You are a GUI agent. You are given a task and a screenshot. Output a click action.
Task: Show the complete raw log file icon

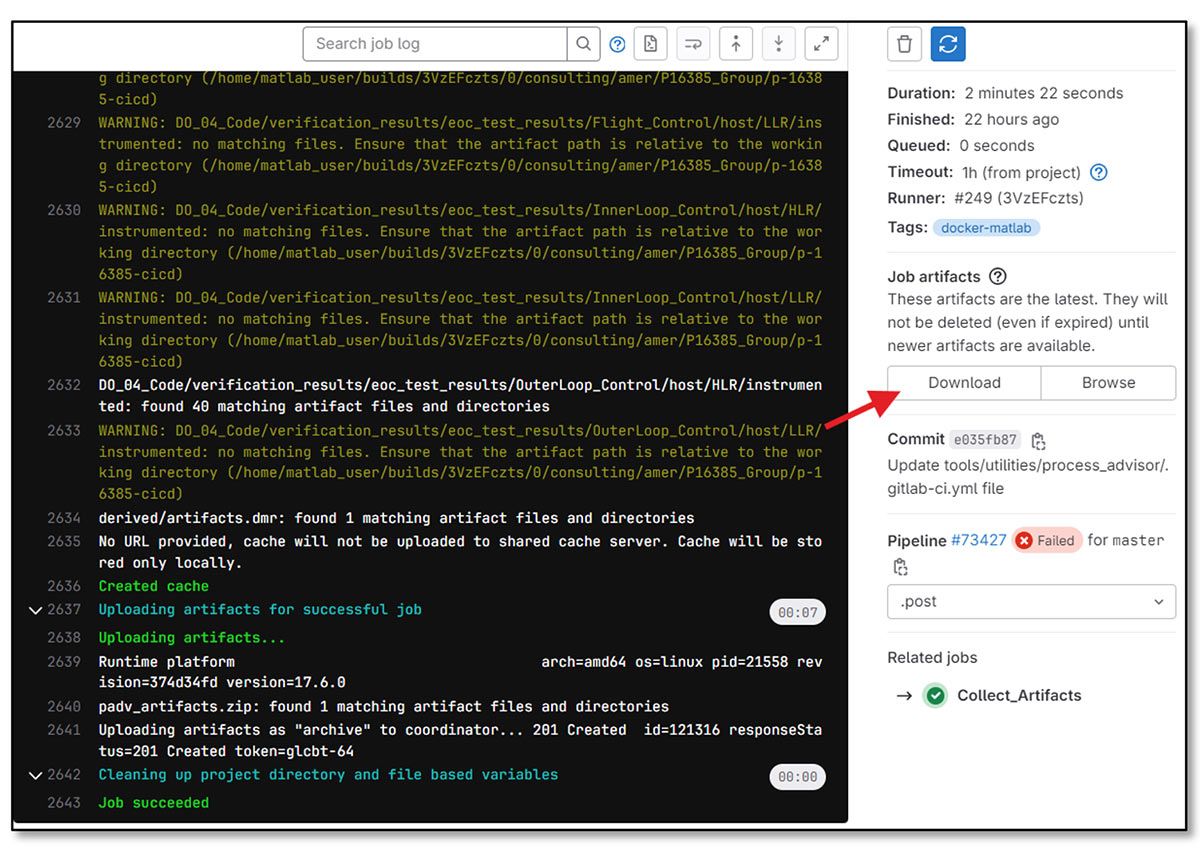point(651,44)
